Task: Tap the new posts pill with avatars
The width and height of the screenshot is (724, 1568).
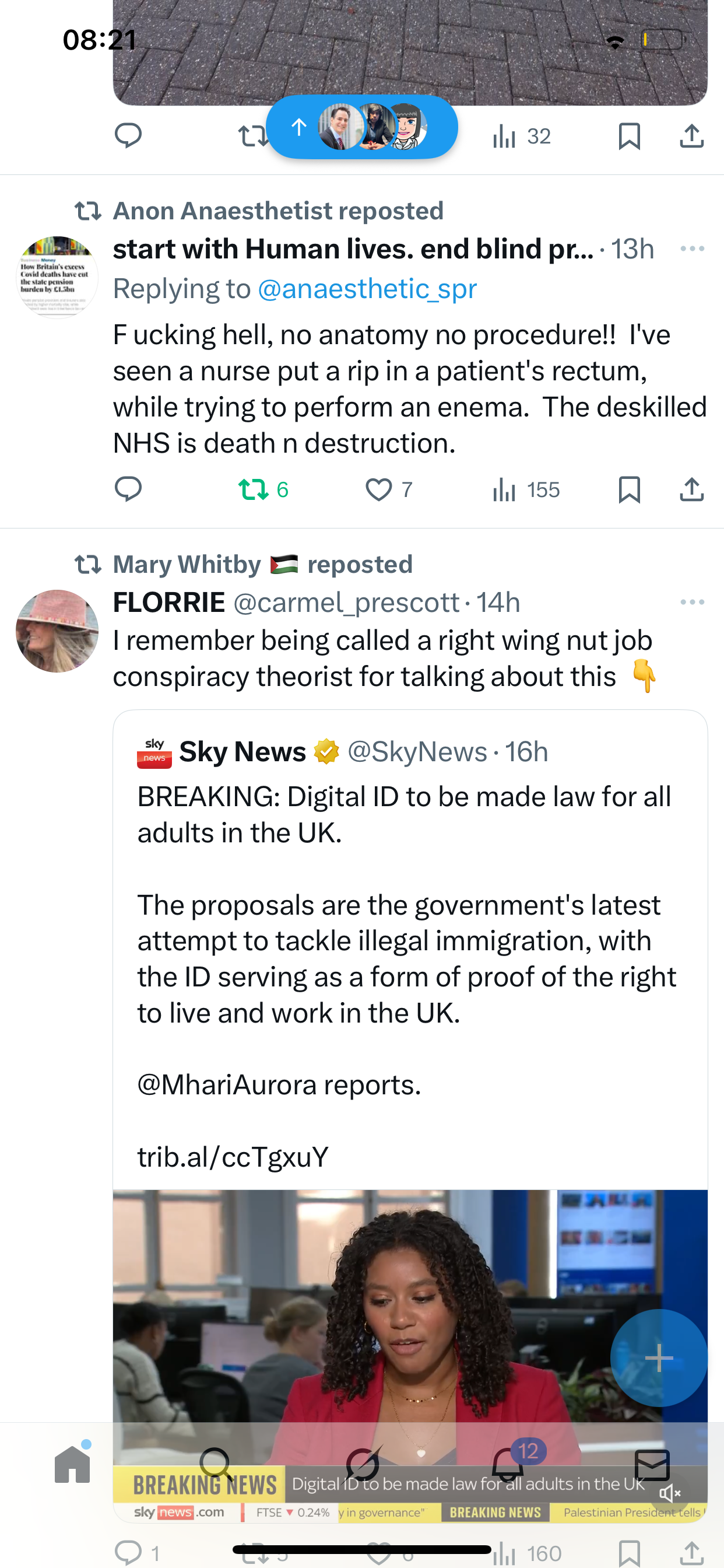Action: coord(362,127)
